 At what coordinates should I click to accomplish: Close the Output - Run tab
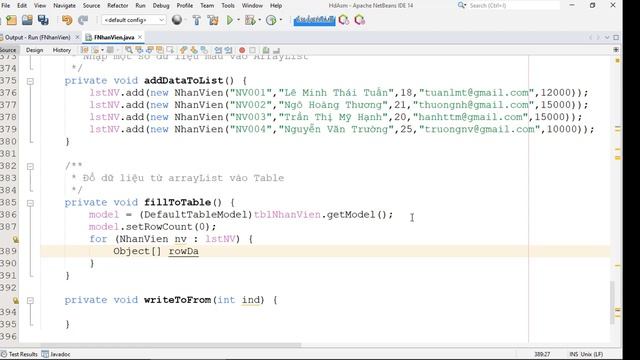tap(77, 37)
